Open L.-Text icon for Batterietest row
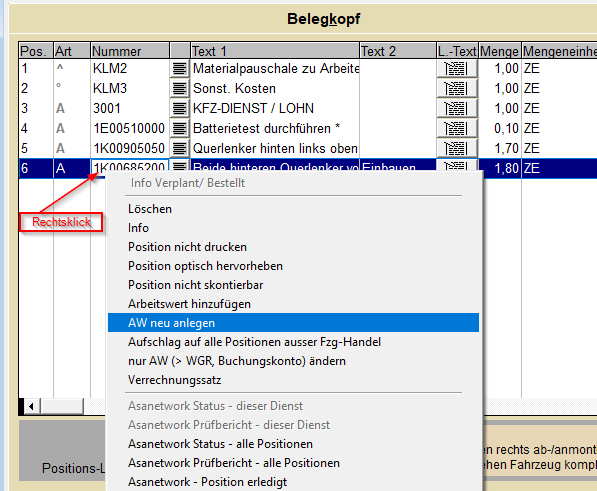The height and width of the screenshot is (491, 597). [x=457, y=128]
